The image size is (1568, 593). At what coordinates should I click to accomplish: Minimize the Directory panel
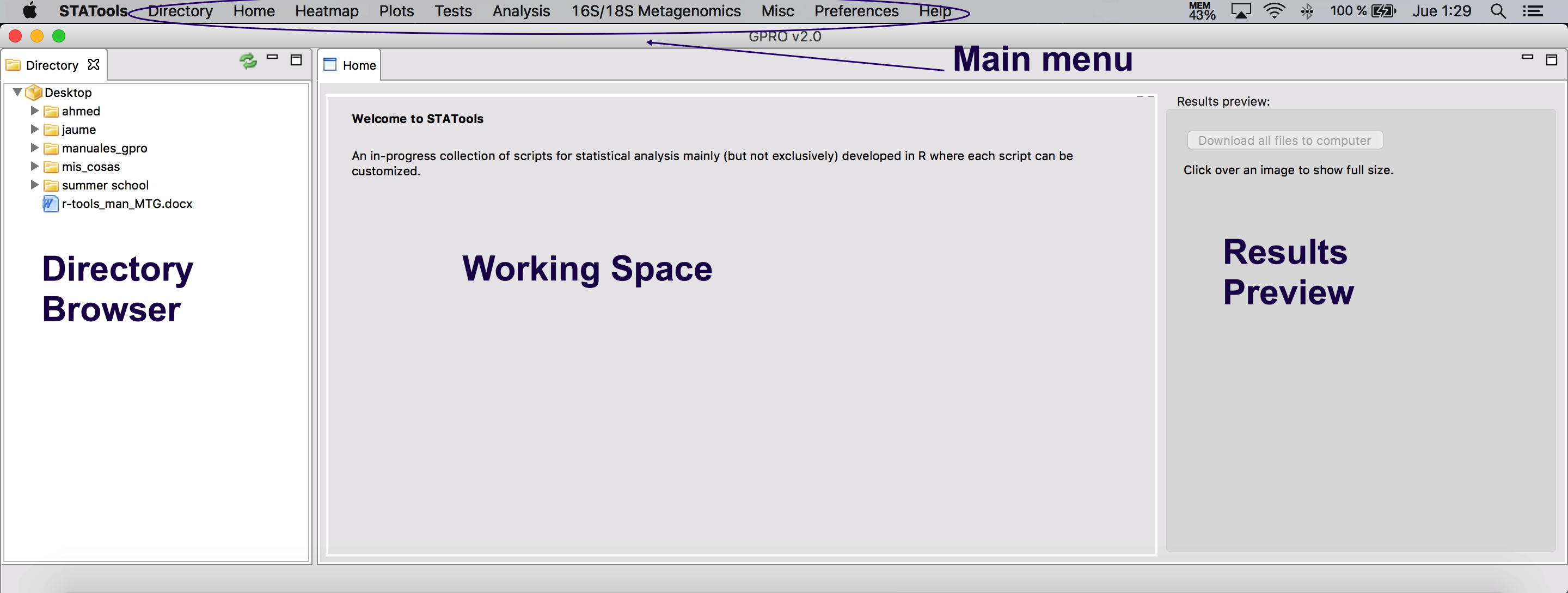272,57
